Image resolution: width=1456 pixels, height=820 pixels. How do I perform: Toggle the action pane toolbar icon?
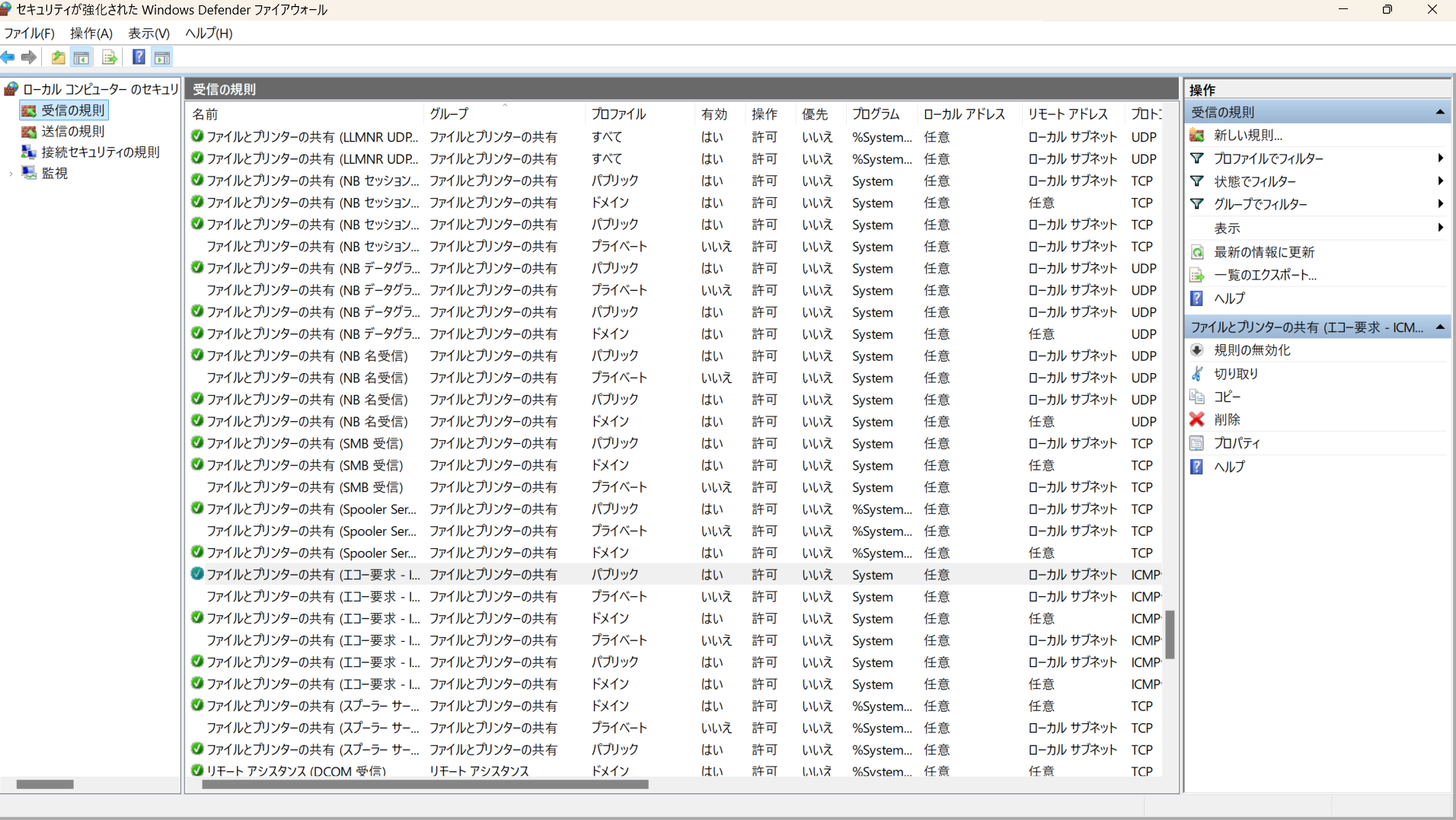(x=162, y=57)
